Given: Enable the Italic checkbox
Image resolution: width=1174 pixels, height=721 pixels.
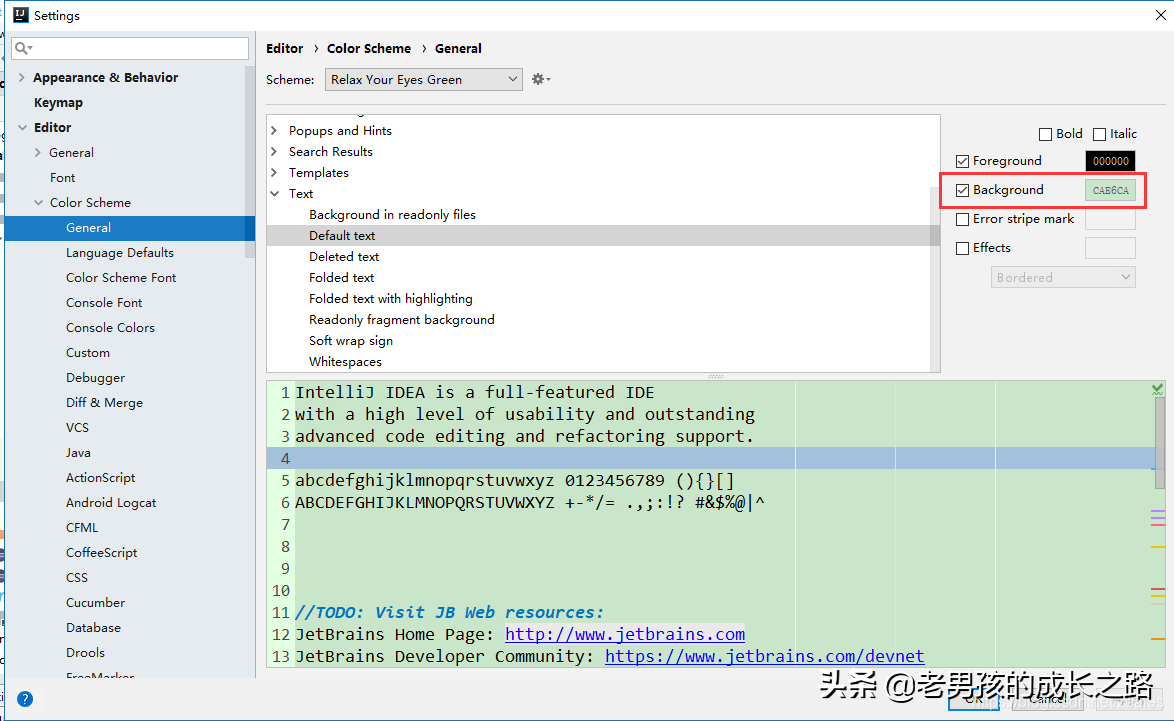Looking at the screenshot, I should pyautogui.click(x=1099, y=133).
